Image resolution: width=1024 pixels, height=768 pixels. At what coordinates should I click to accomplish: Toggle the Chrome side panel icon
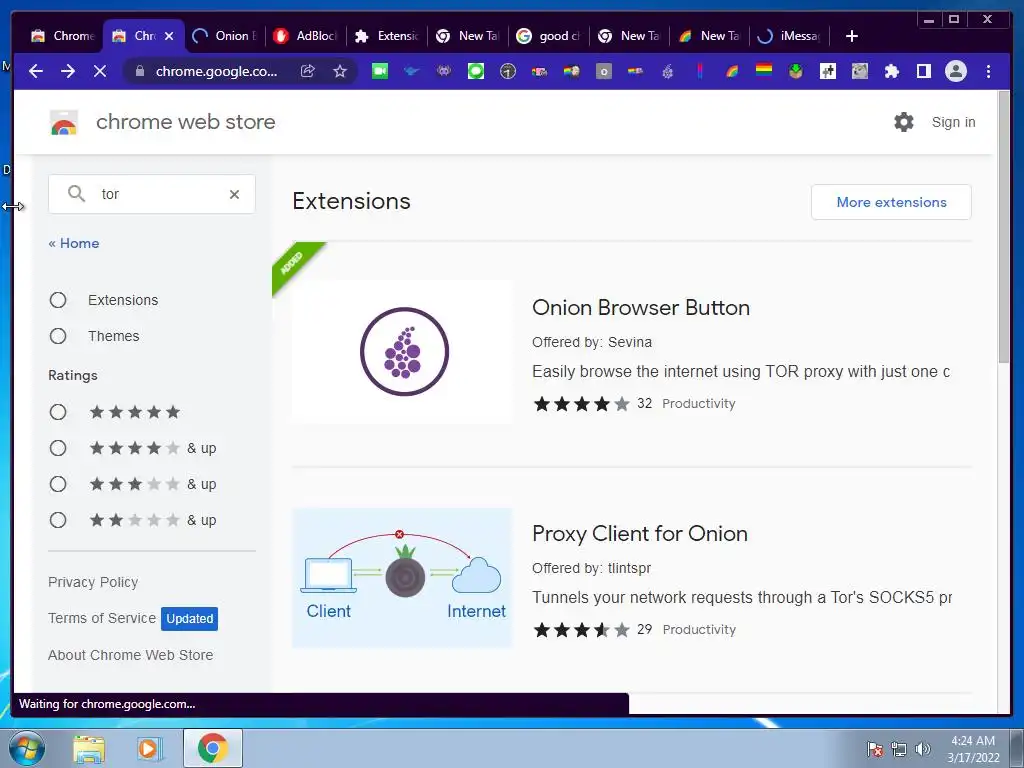point(923,71)
